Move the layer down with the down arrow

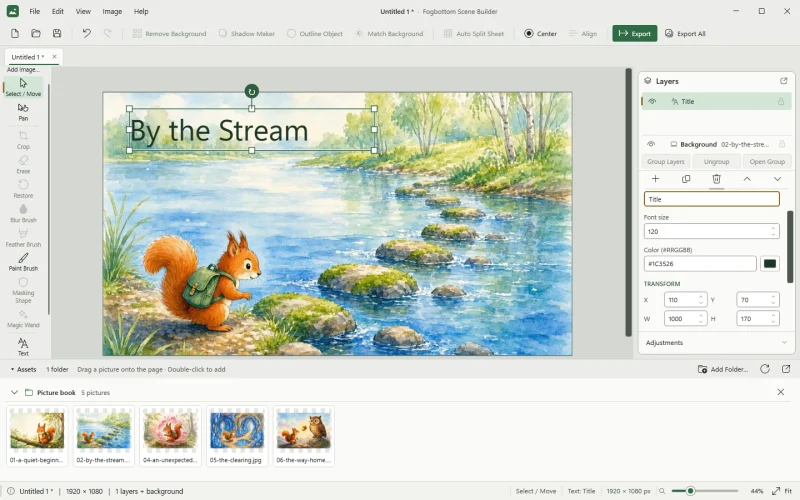[x=777, y=179]
